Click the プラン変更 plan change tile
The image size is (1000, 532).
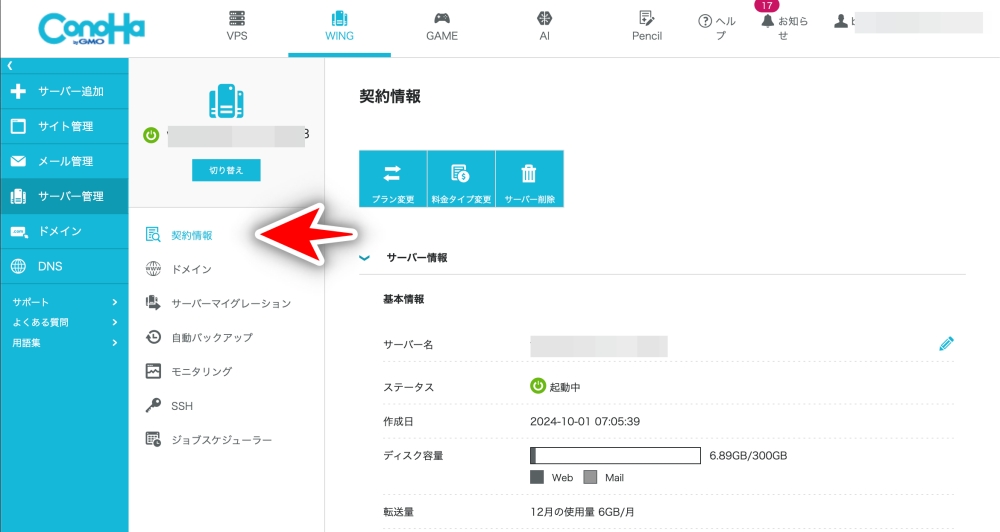coord(393,179)
